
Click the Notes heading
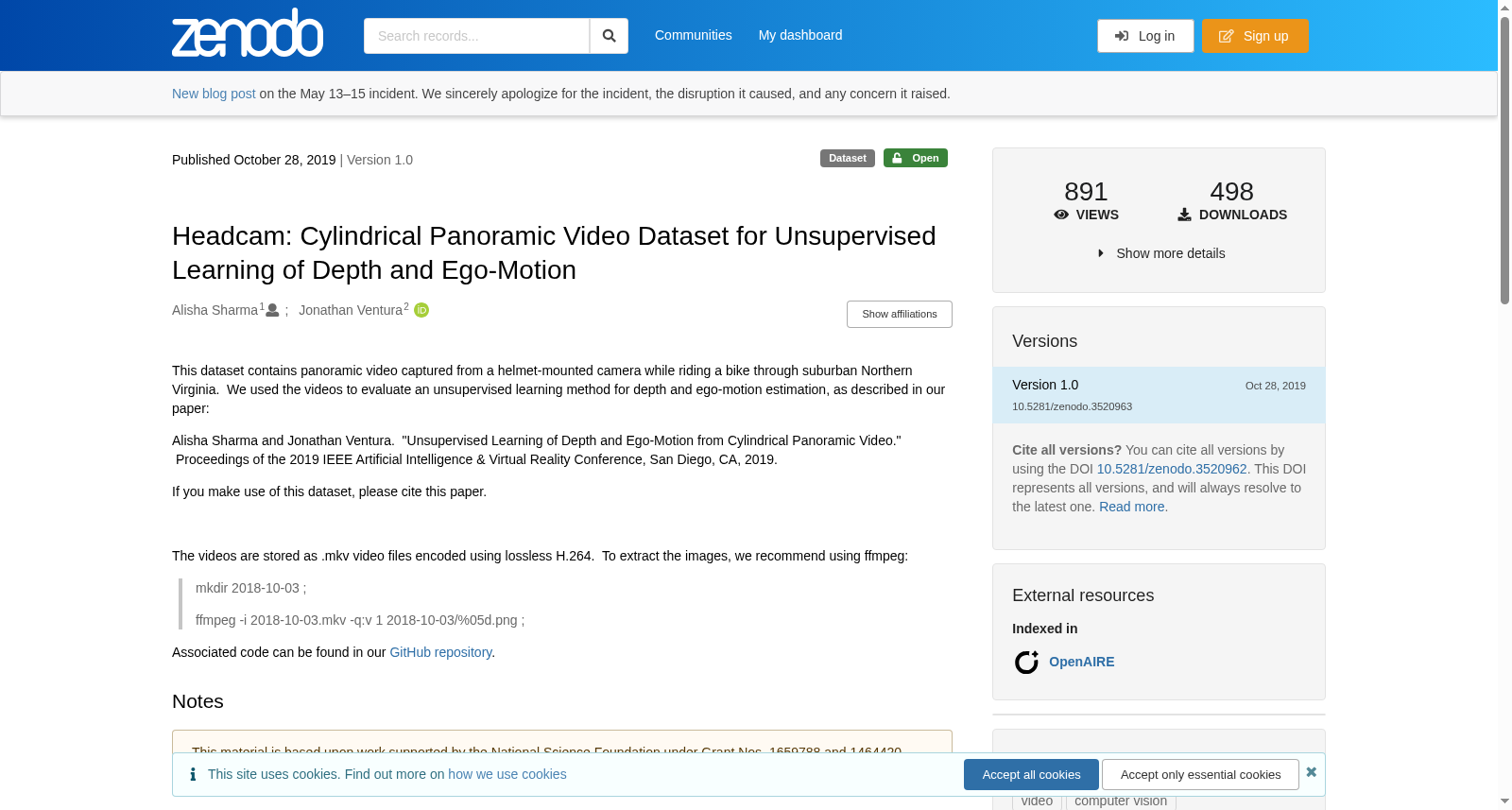pyautogui.click(x=198, y=701)
